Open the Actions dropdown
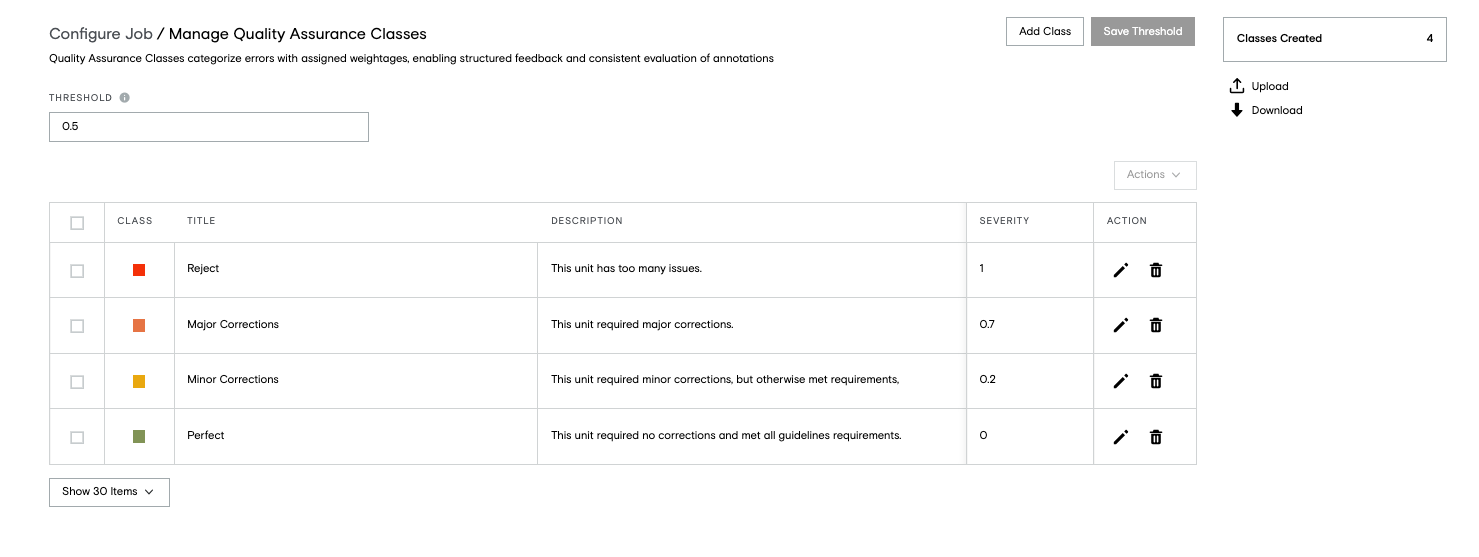 [x=1155, y=175]
